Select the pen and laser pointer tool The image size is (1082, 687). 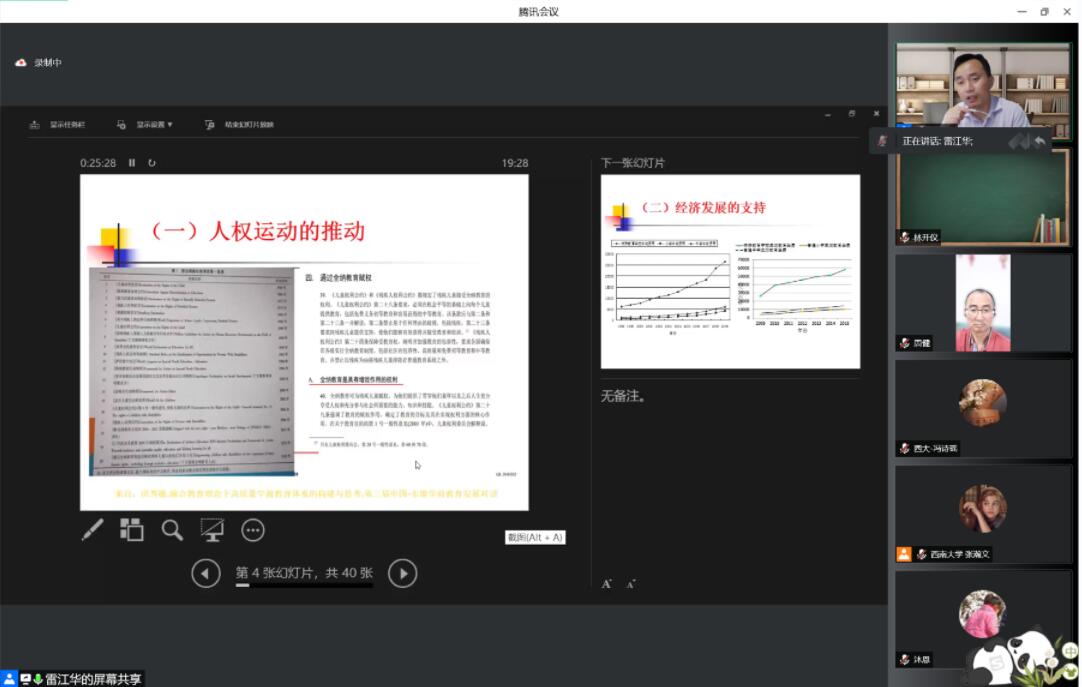[x=92, y=530]
